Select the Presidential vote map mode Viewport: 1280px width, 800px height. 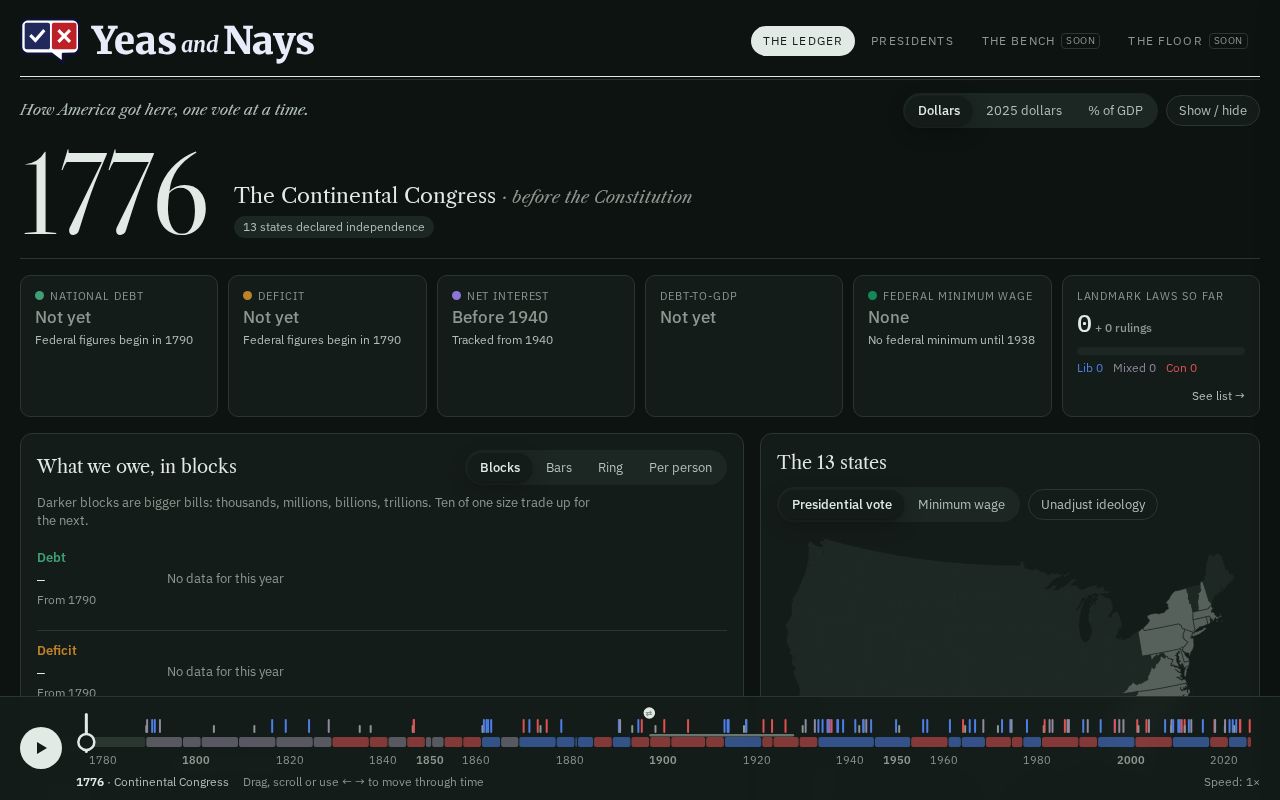[x=842, y=504]
